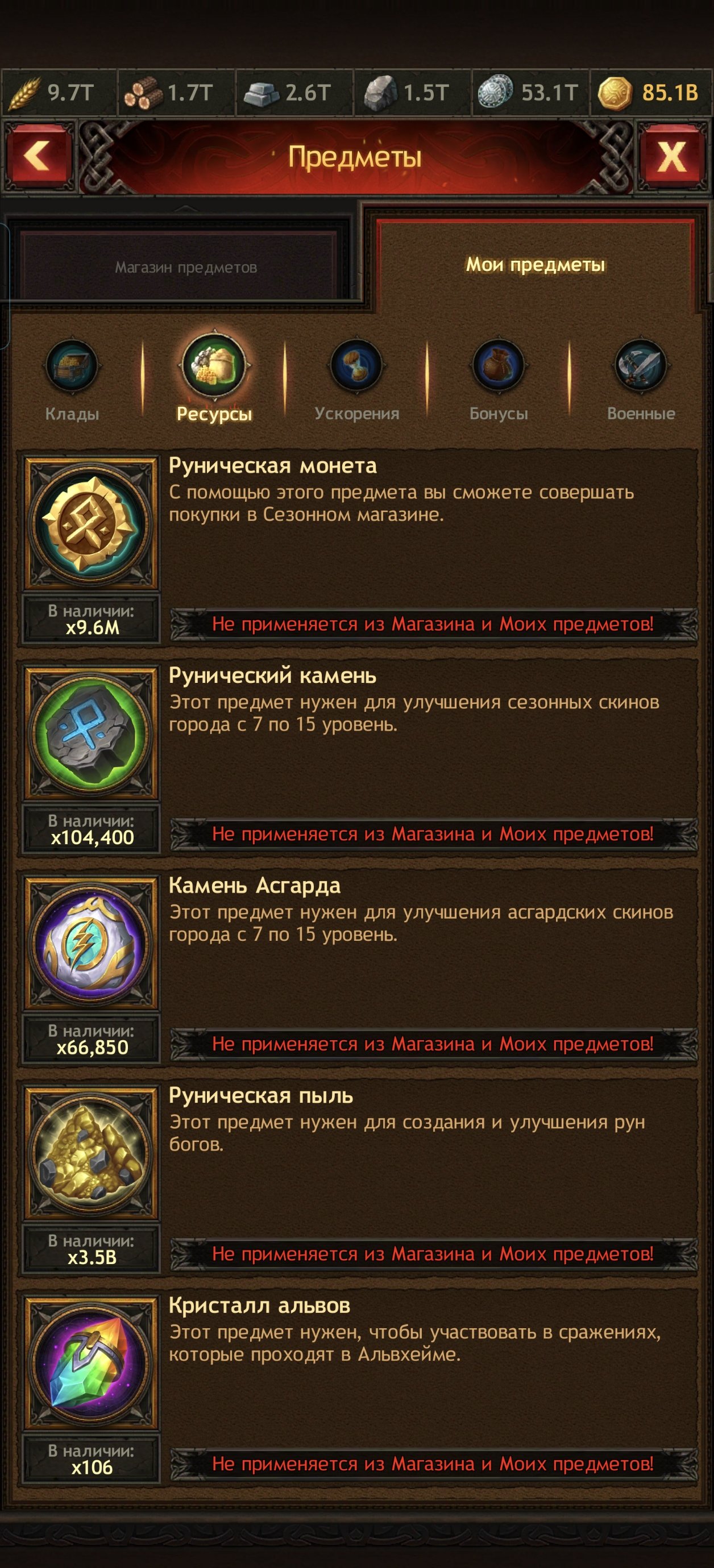
Task: Close the Предметы window with X
Action: tap(671, 156)
